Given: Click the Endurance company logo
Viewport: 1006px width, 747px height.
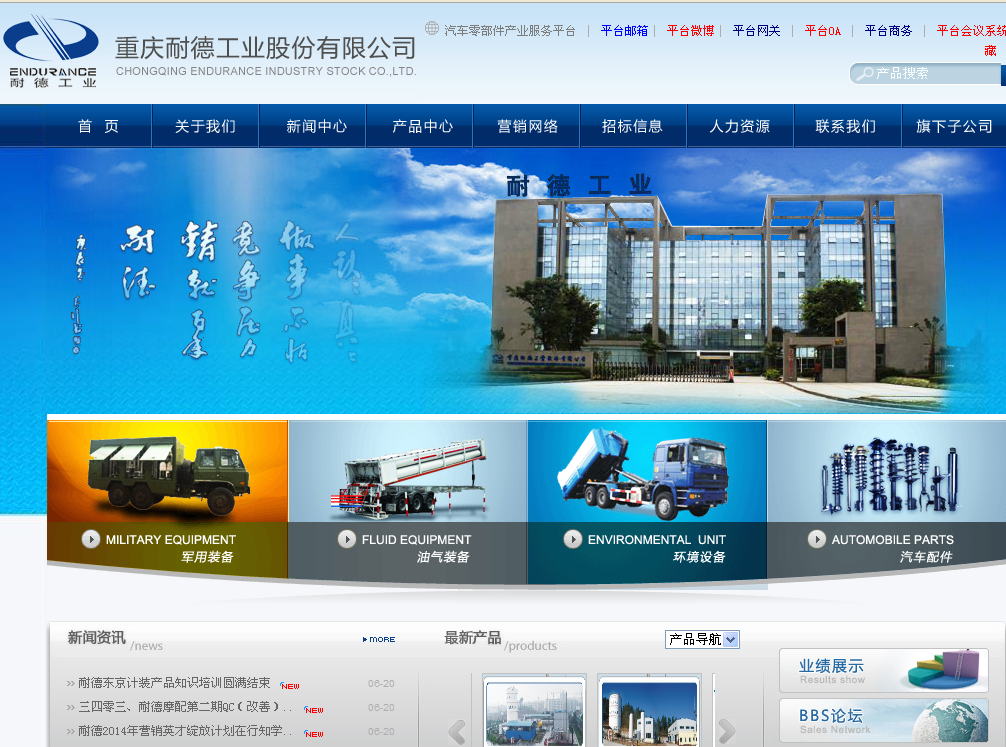Looking at the screenshot, I should coord(51,52).
